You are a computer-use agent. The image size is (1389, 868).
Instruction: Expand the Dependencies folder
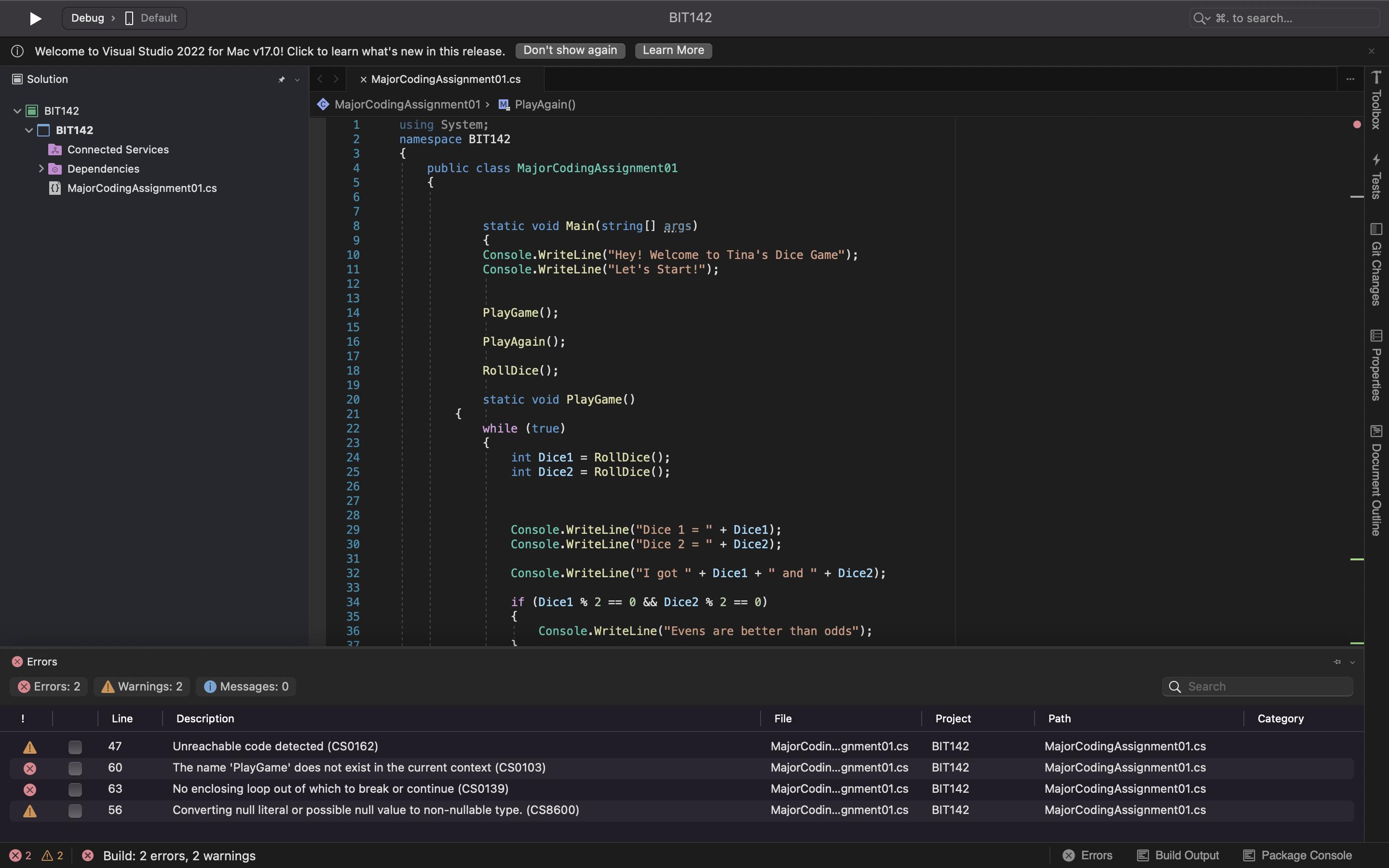(x=41, y=169)
